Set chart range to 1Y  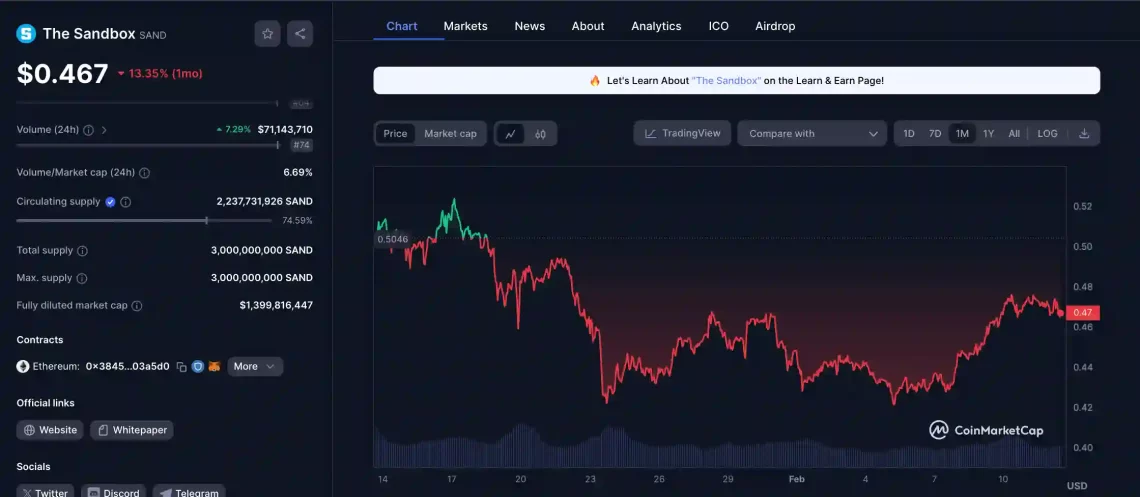[x=988, y=134]
